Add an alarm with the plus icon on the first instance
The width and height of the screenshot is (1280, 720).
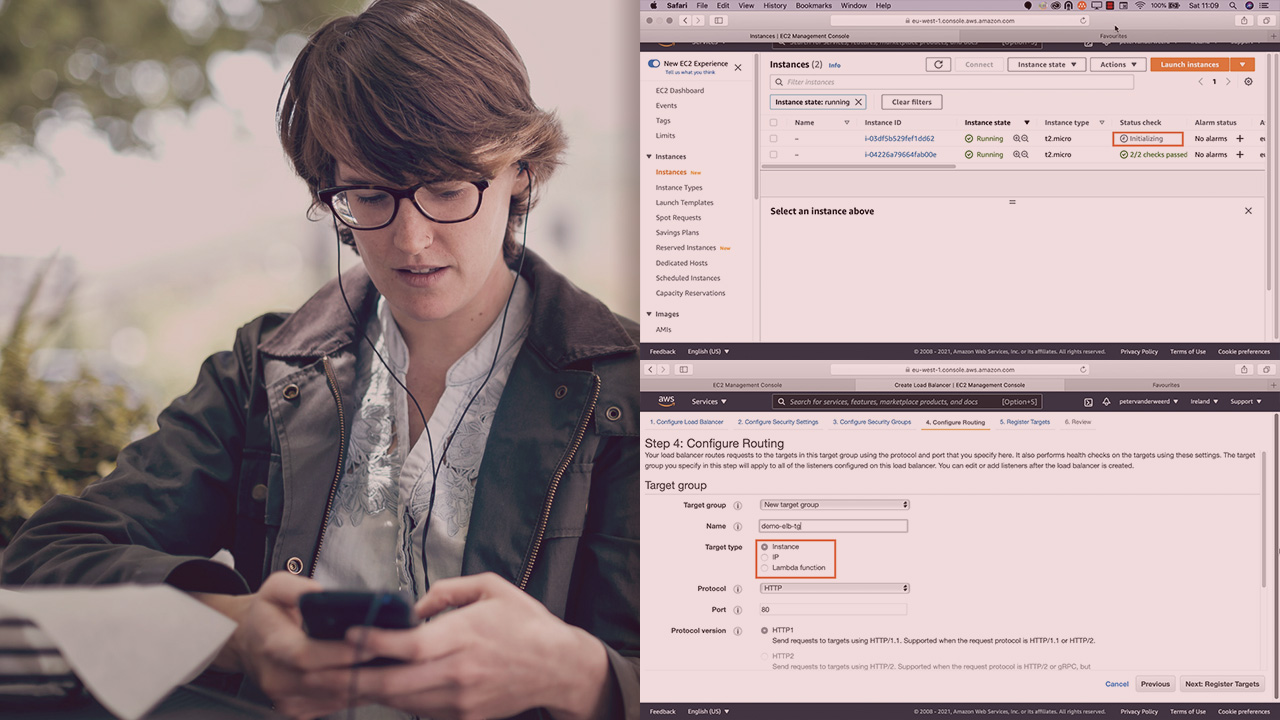[1240, 139]
